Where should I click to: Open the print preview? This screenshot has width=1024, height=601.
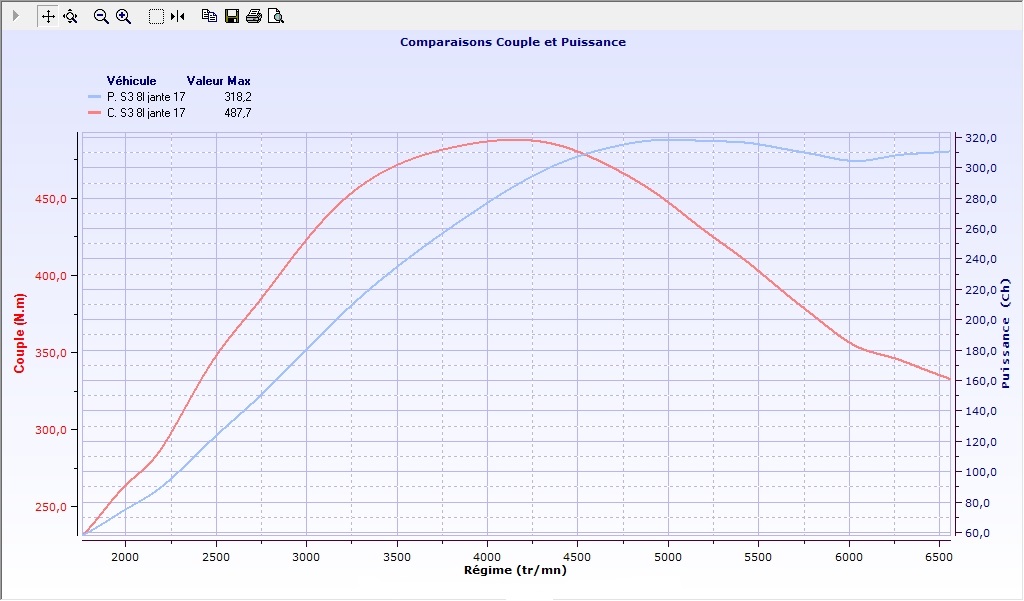pos(276,16)
